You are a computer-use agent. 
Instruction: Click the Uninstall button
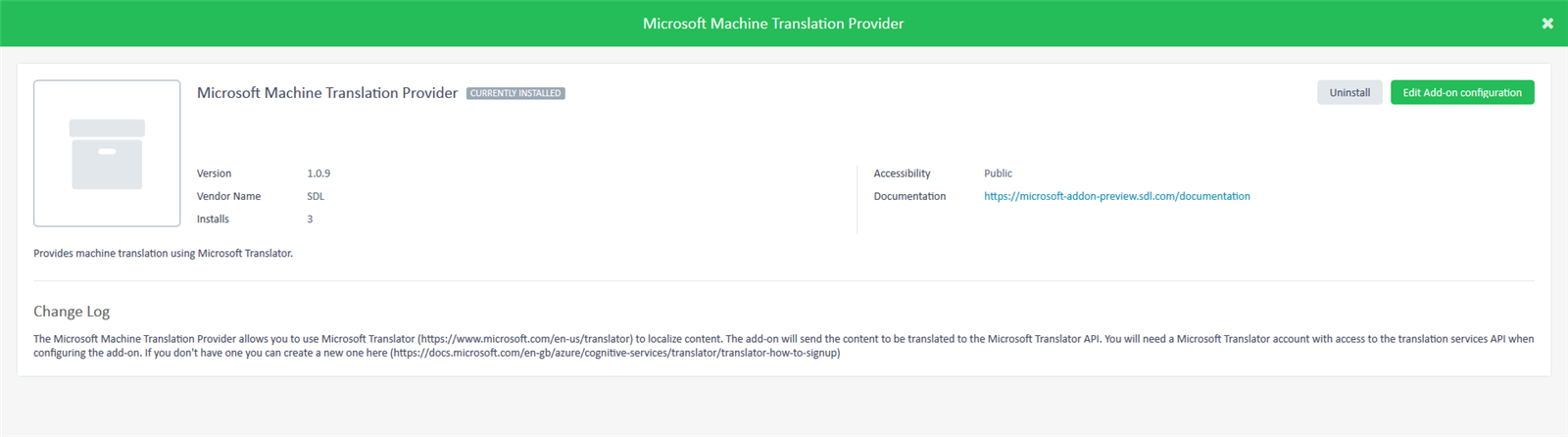(1349, 92)
